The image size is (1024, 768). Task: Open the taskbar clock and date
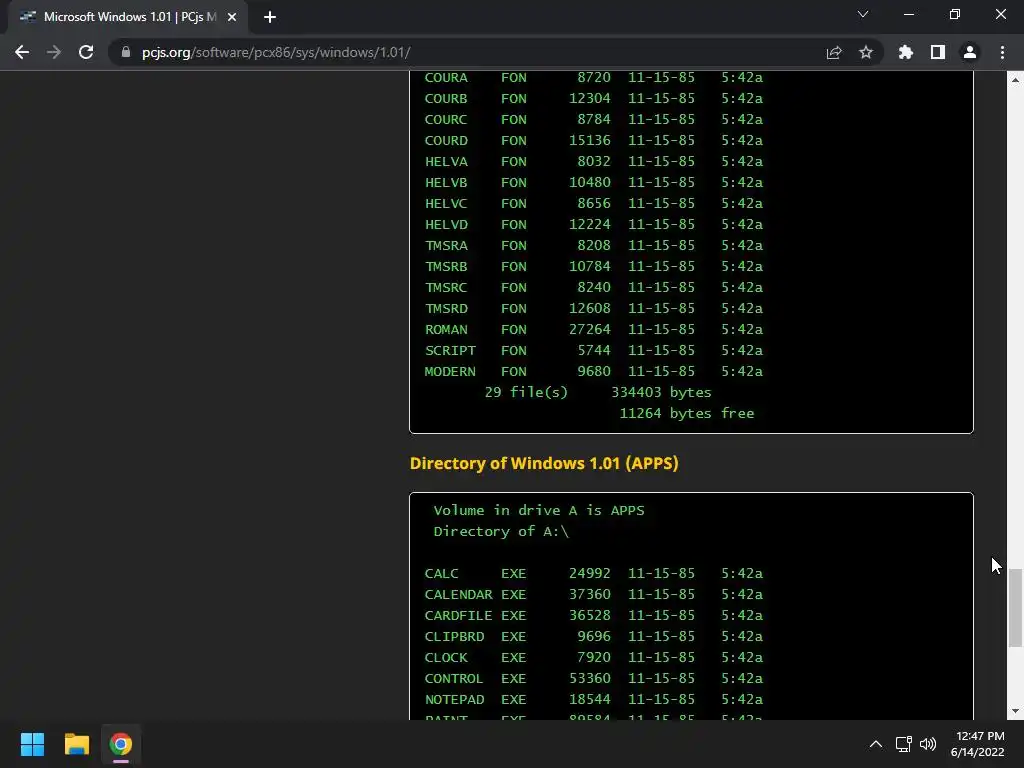pos(977,744)
